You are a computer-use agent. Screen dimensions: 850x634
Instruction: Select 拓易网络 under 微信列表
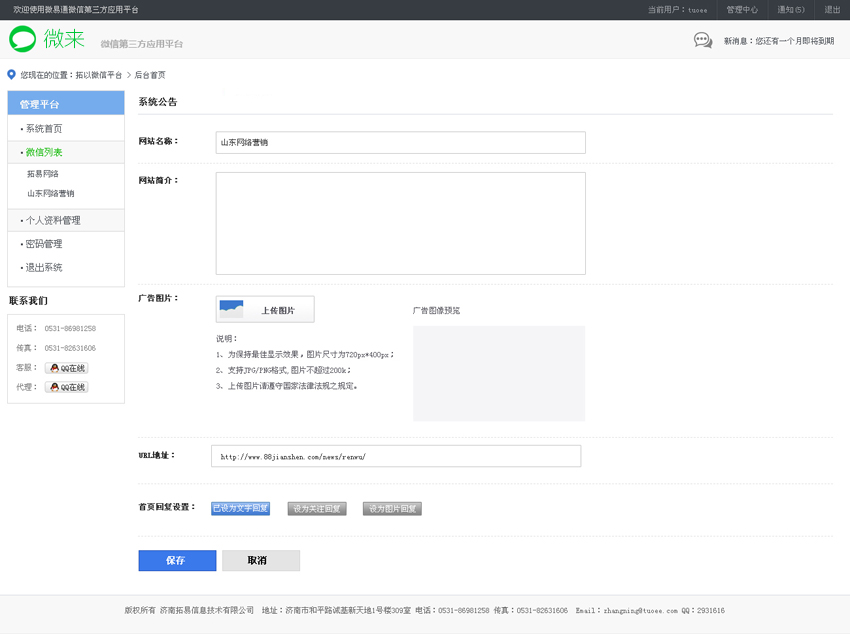point(43,174)
